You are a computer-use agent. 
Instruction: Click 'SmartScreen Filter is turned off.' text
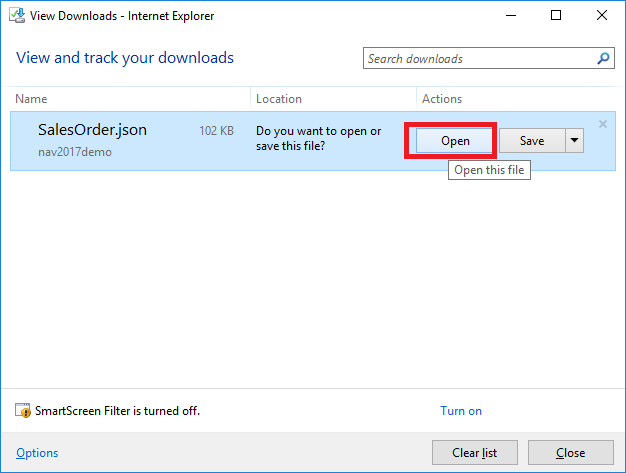[117, 411]
